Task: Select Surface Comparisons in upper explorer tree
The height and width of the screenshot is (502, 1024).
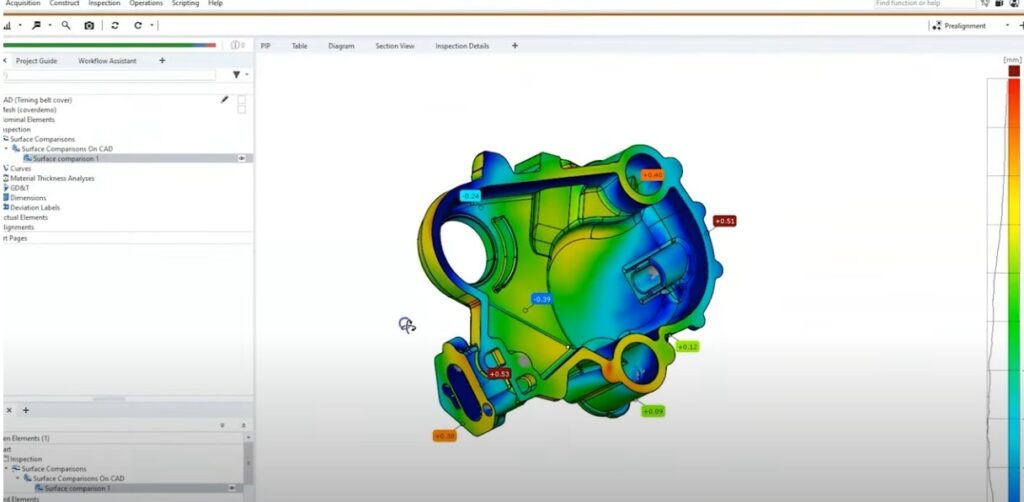Action: (x=42, y=139)
